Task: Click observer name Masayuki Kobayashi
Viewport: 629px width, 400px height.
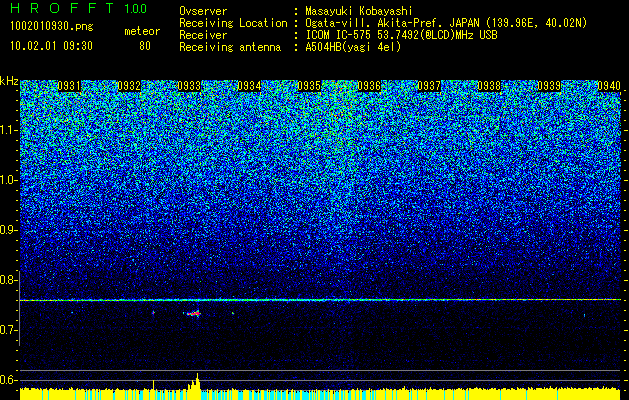Action: pos(359,11)
